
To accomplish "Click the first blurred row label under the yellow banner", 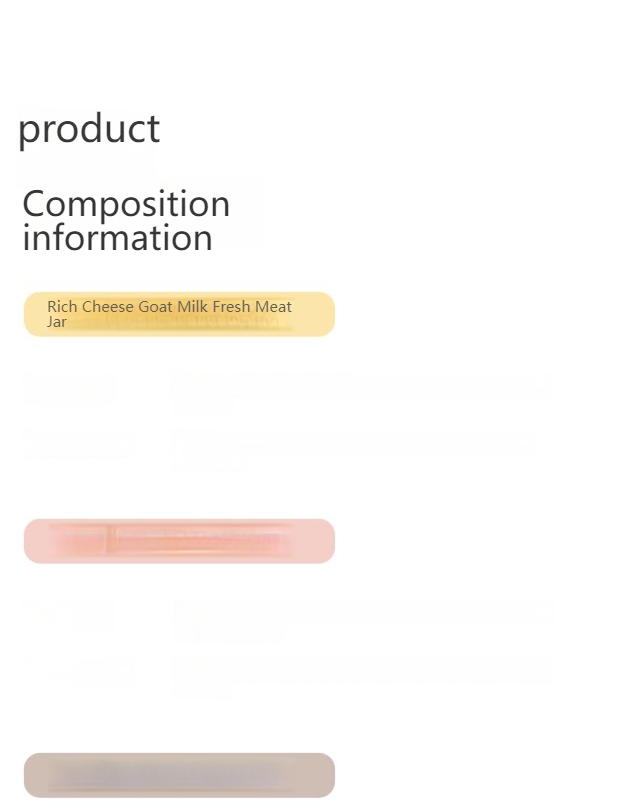I will pos(69,389).
